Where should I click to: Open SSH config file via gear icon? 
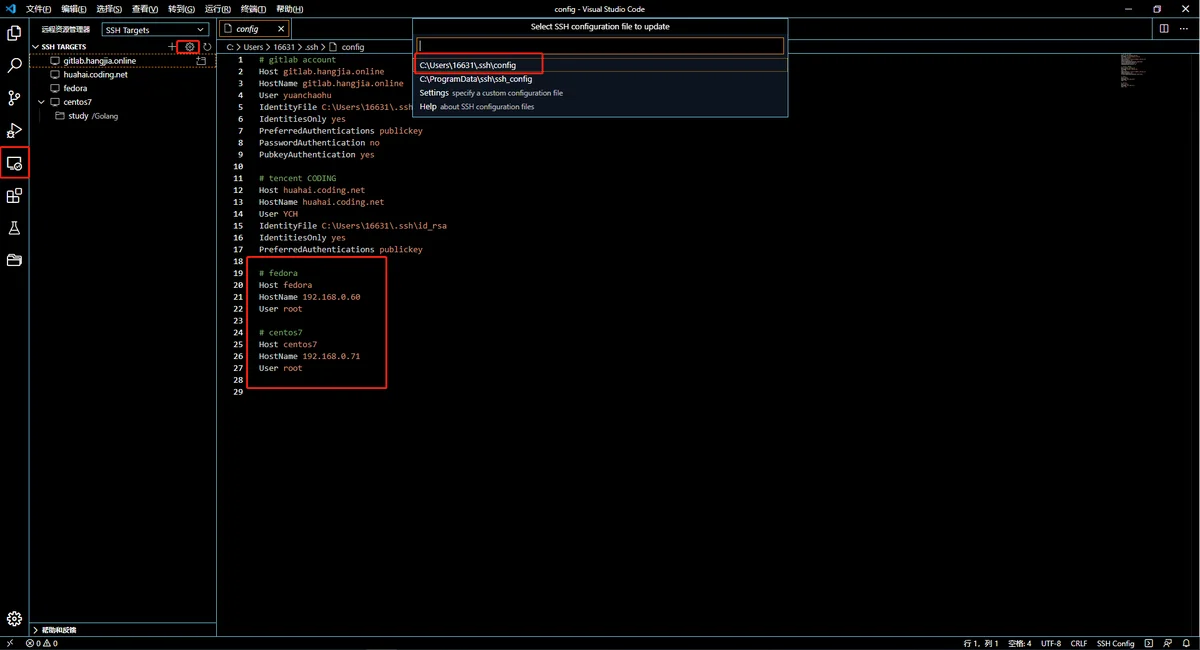point(189,47)
